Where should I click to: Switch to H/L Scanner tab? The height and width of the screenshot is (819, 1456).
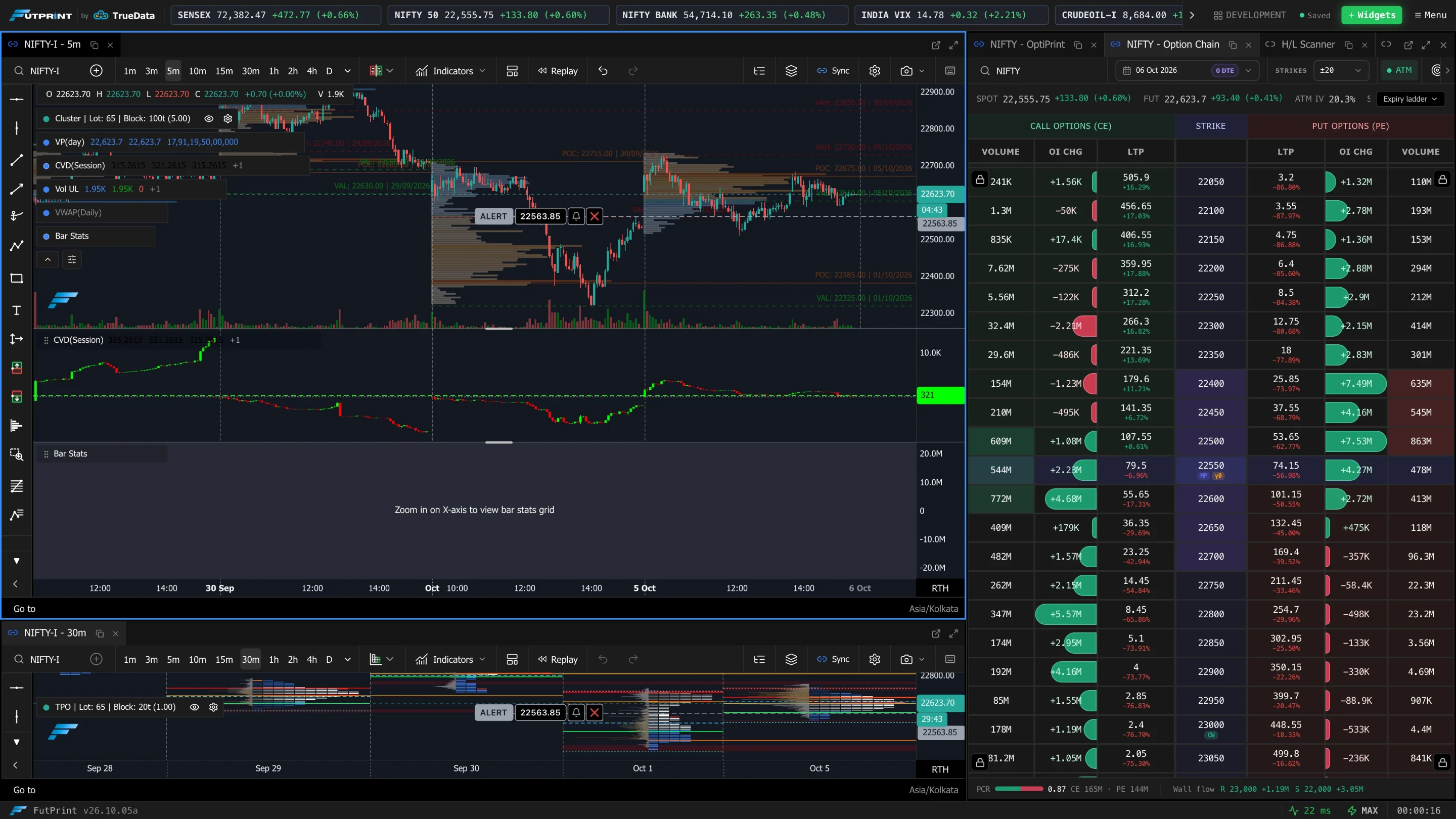(1308, 44)
